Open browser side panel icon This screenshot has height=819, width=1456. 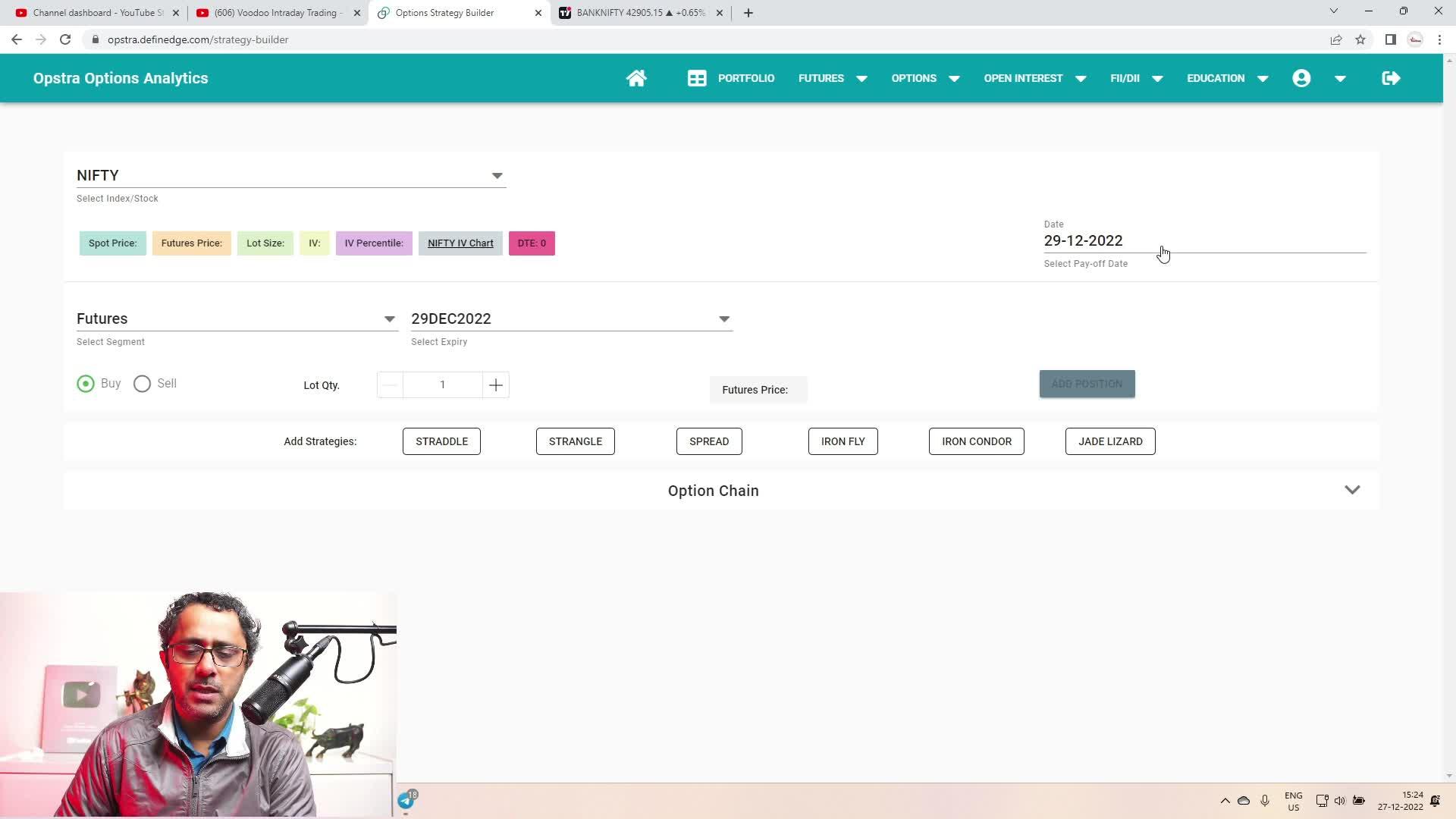tap(1390, 39)
